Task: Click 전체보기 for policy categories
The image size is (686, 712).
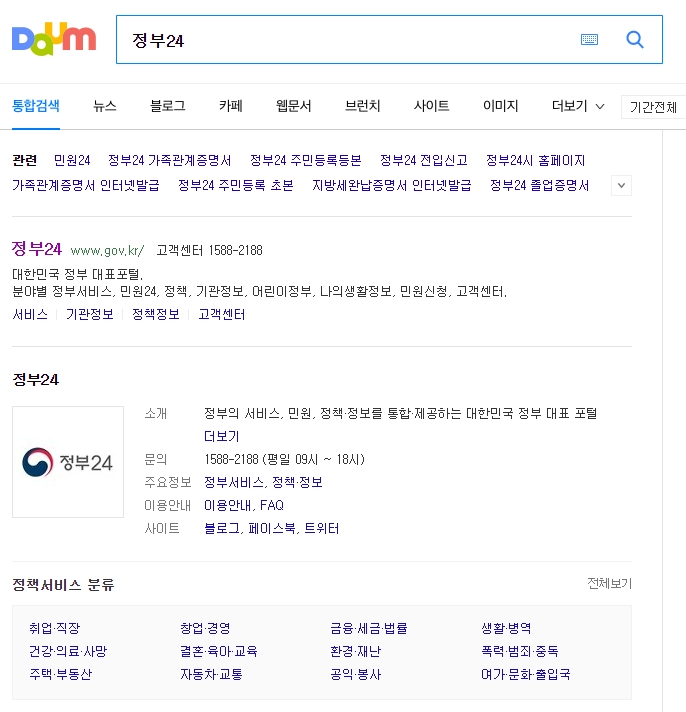Action: [609, 583]
